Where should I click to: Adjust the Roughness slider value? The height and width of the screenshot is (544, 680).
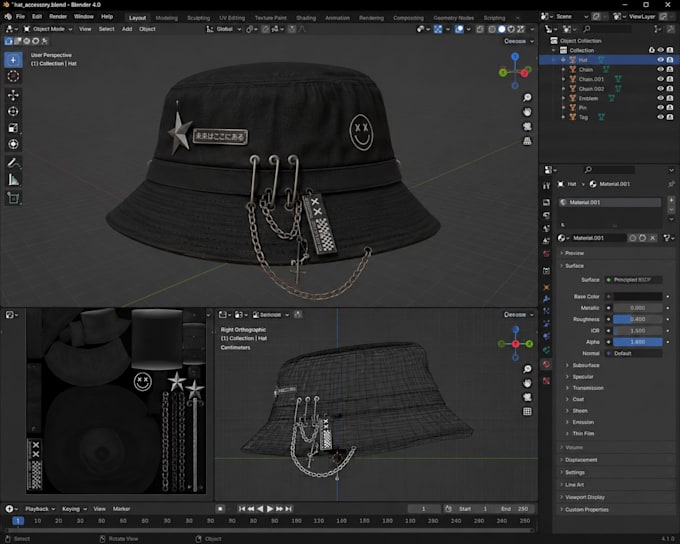coord(638,319)
